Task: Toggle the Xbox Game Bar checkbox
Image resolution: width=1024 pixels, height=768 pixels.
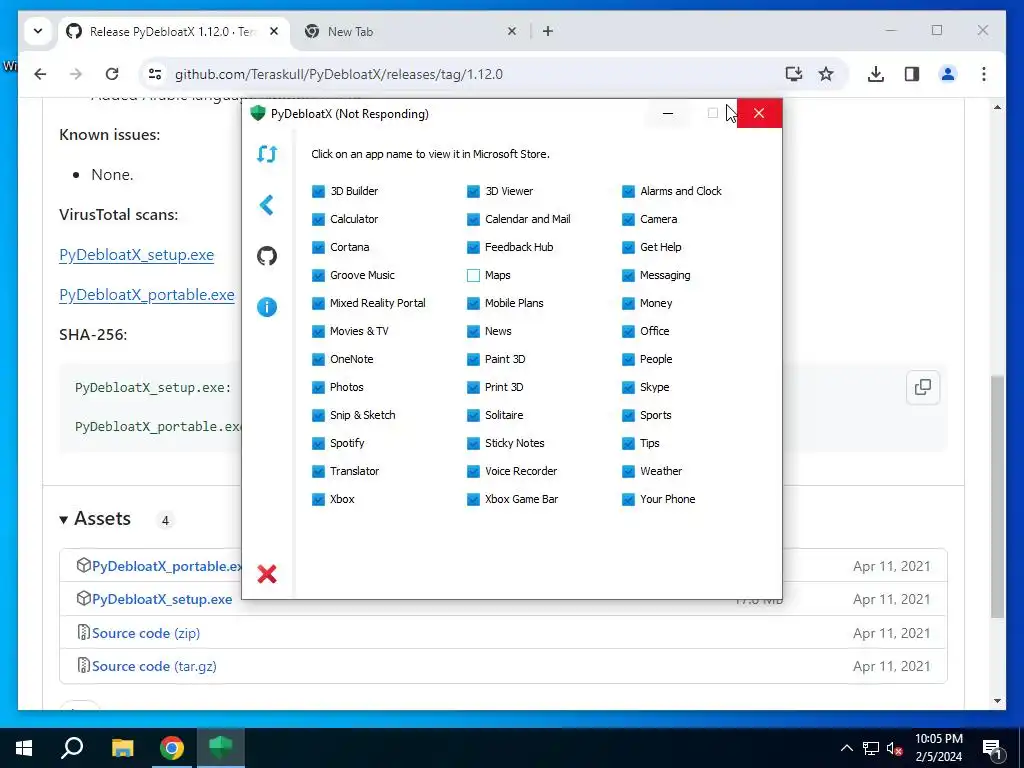Action: pyautogui.click(x=473, y=500)
